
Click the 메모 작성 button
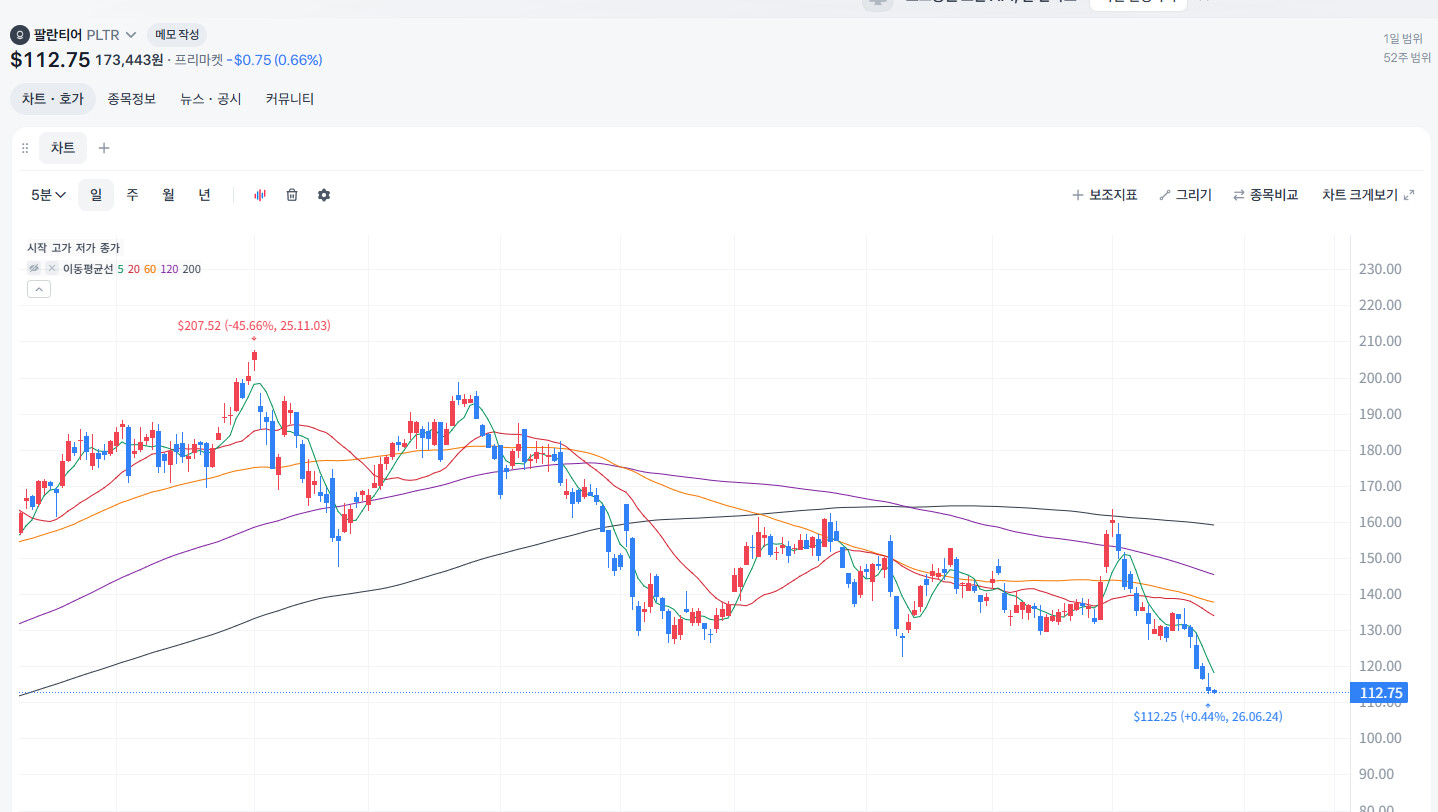[x=179, y=35]
